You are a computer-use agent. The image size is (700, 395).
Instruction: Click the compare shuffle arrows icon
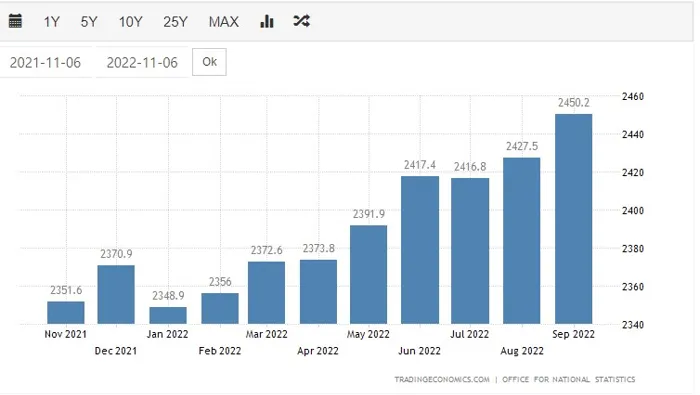coord(301,21)
